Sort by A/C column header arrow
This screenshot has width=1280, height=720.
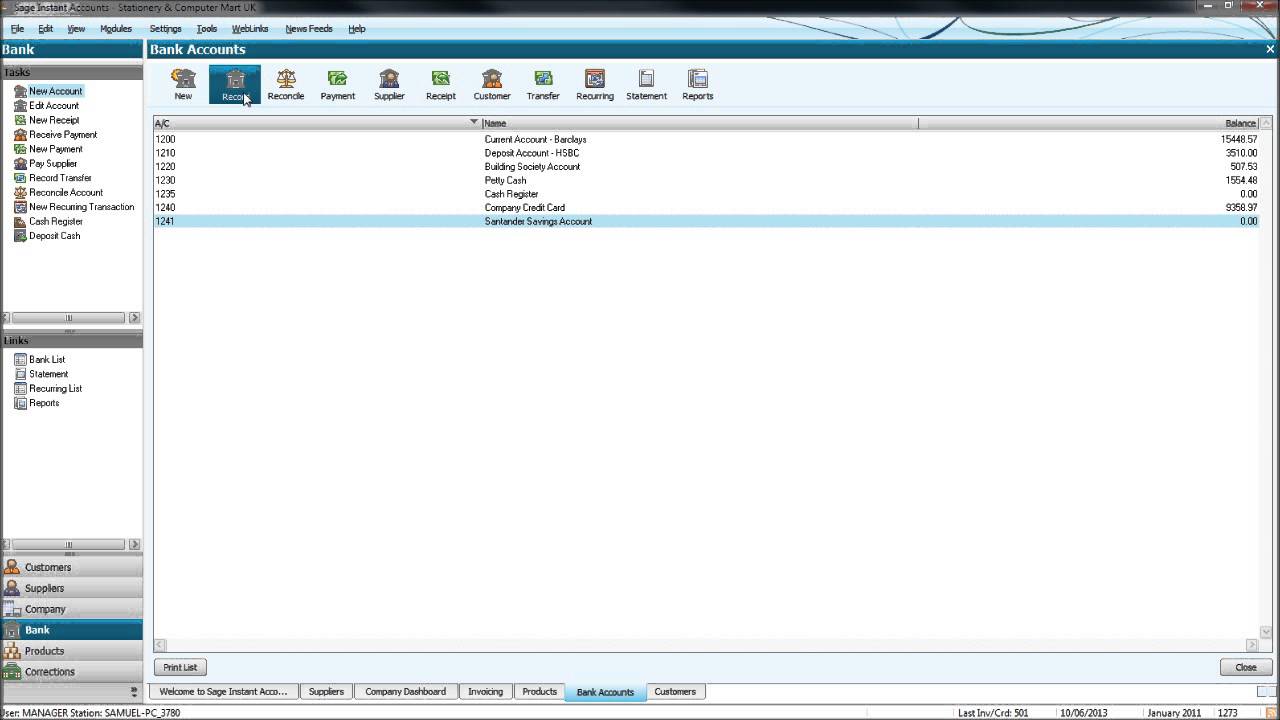(474, 123)
